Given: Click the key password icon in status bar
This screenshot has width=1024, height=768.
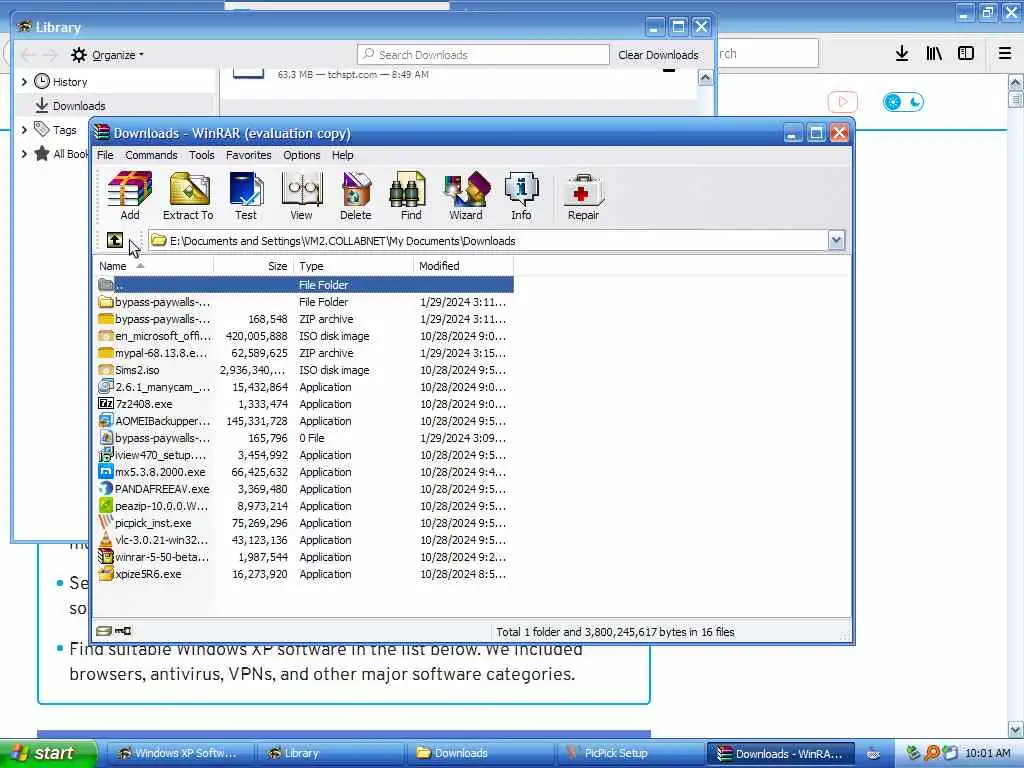Looking at the screenshot, I should tap(123, 631).
